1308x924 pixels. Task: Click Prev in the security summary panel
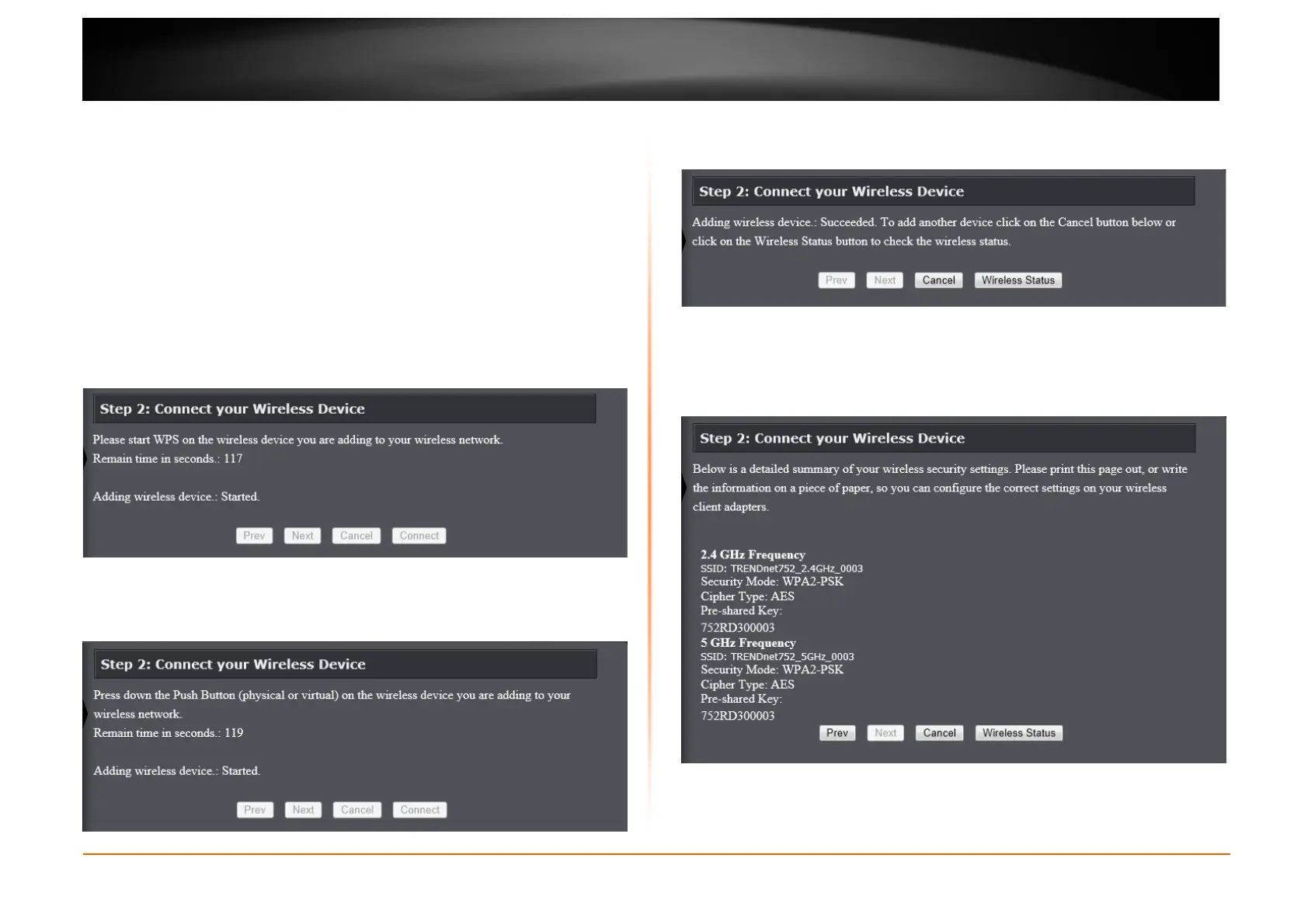tap(837, 733)
